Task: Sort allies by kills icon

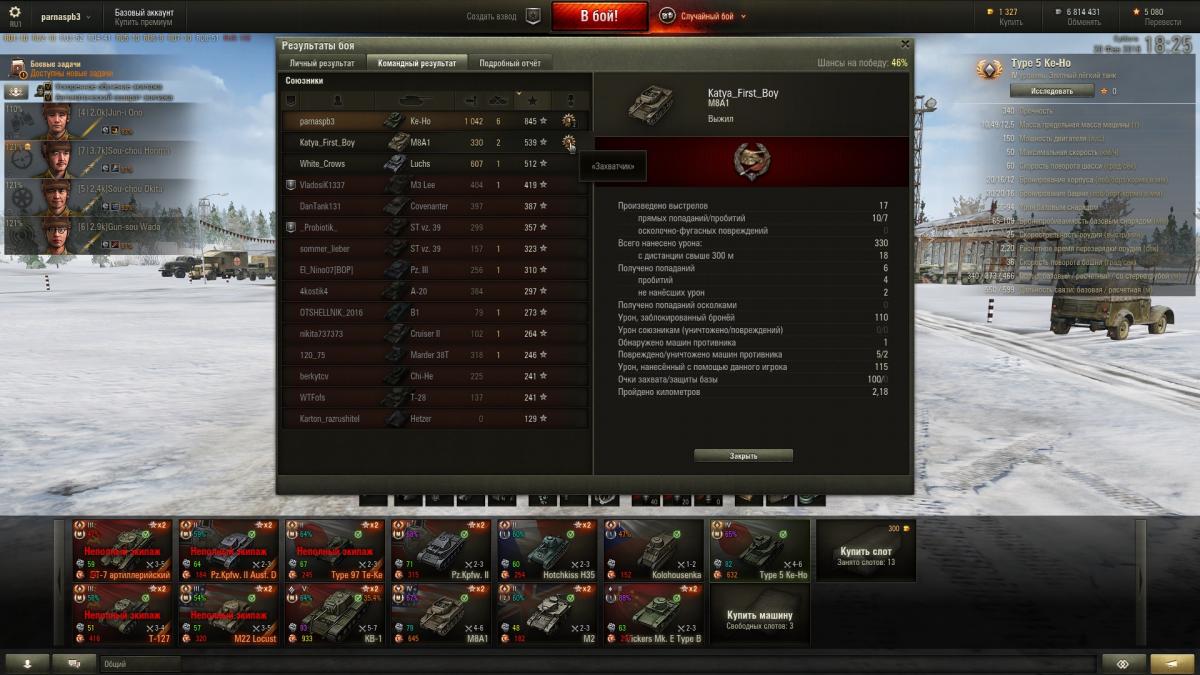Action: pos(498,101)
